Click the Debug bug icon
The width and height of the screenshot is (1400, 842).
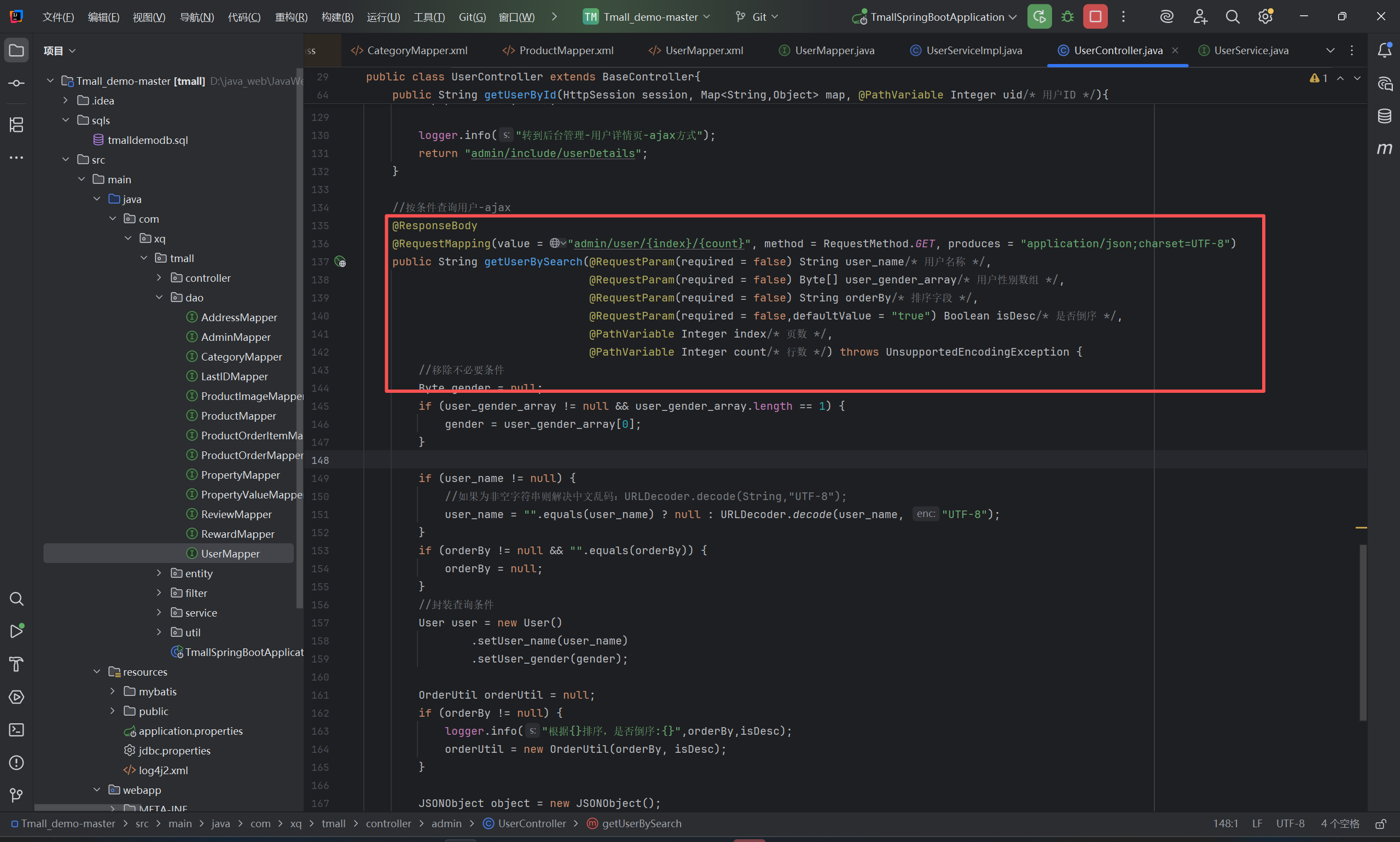coord(1067,17)
